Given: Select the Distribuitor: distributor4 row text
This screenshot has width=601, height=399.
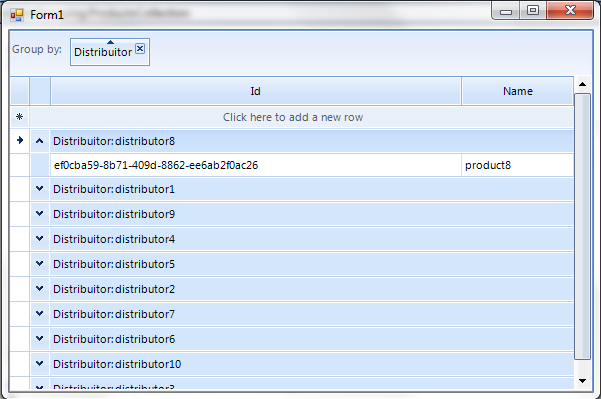Looking at the screenshot, I should [114, 239].
